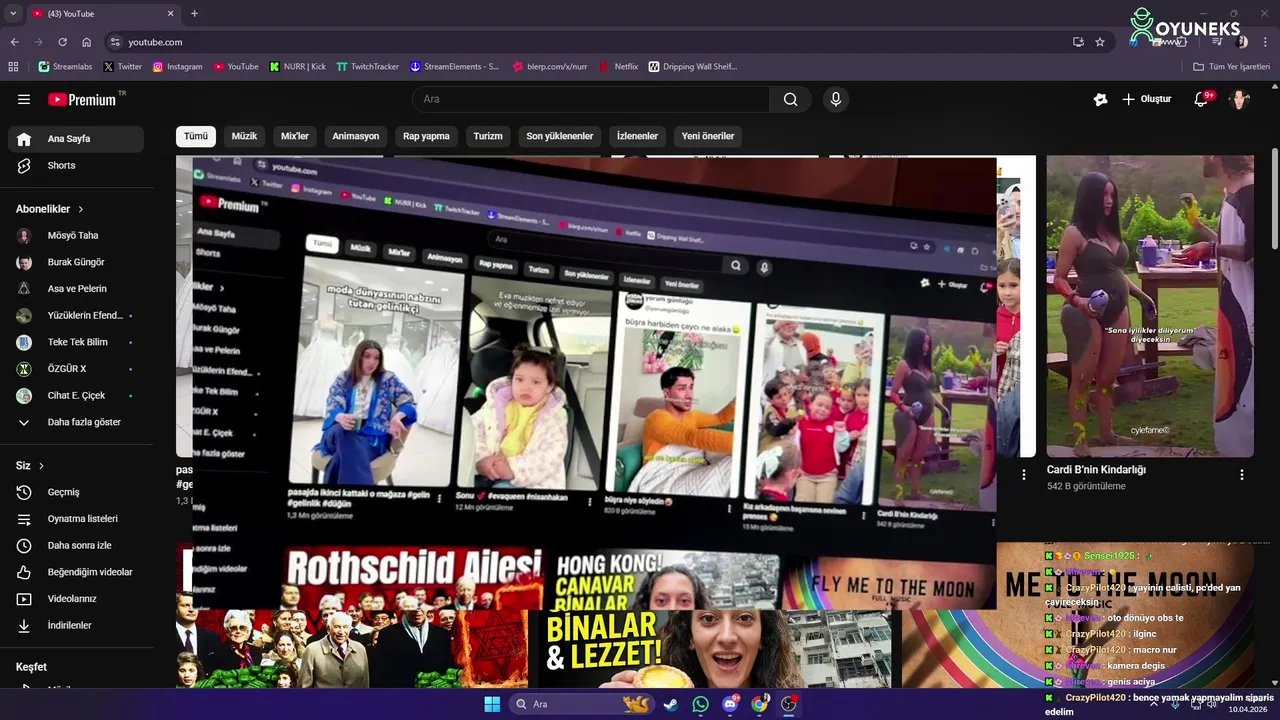Select the Rap yapma filter chip
The height and width of the screenshot is (720, 1280).
pos(426,136)
